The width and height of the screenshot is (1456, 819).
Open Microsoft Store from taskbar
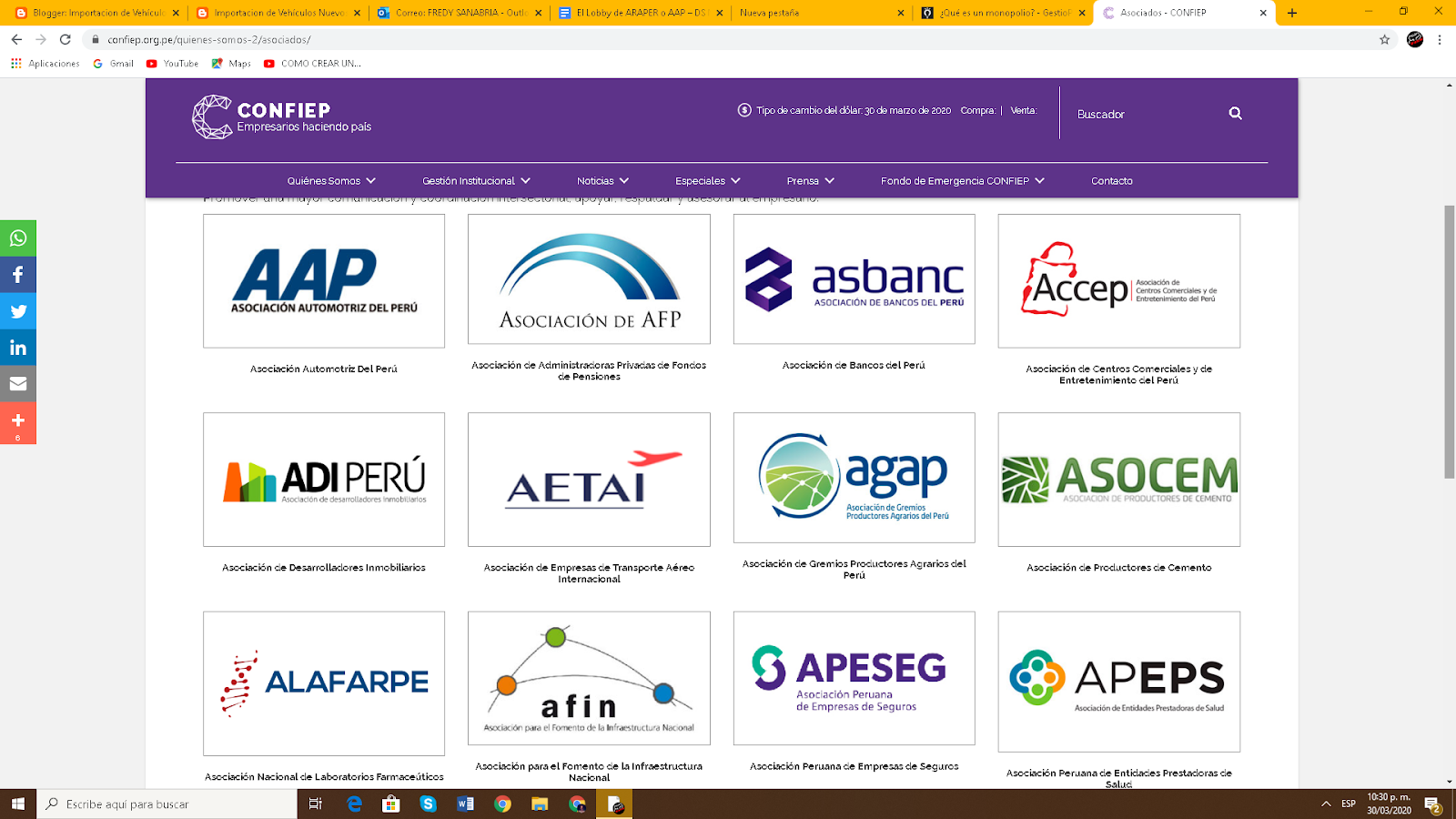point(391,804)
